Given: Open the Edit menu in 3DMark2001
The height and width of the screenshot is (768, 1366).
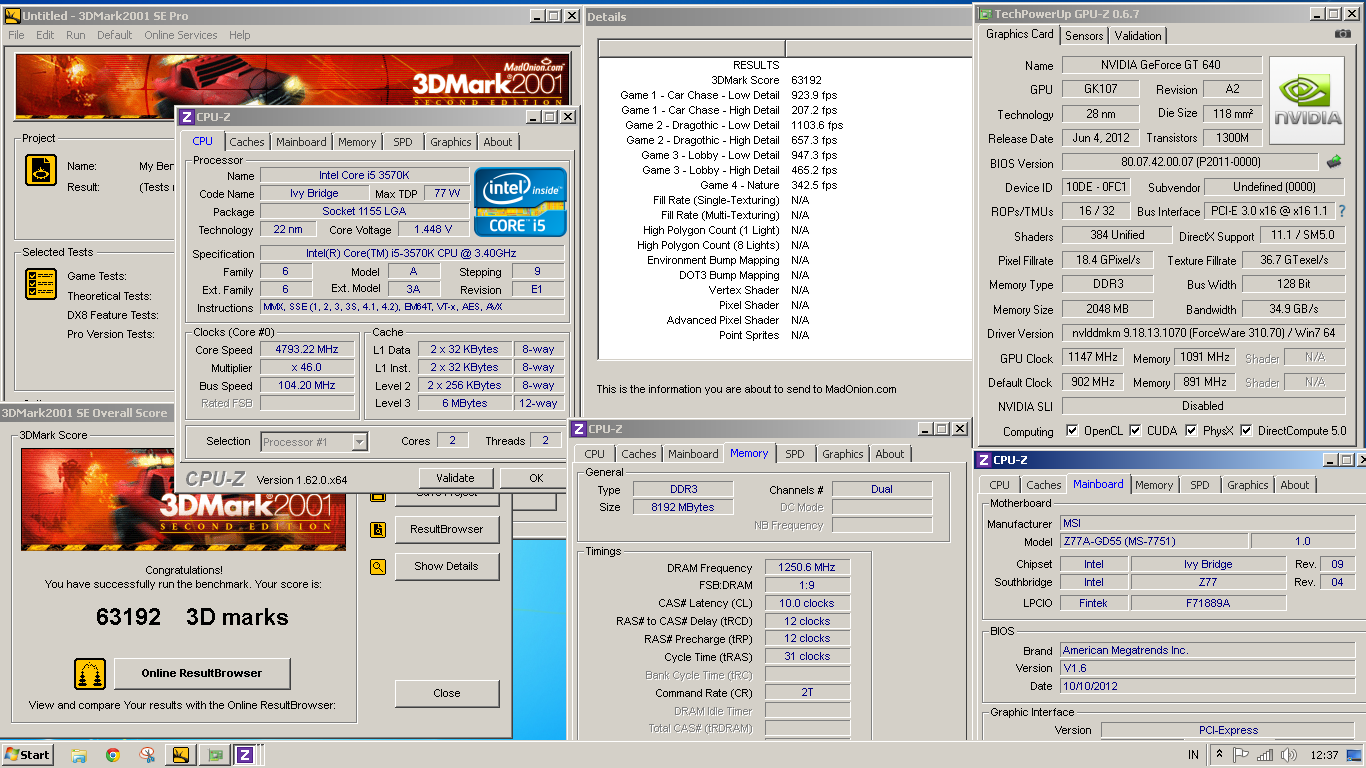Looking at the screenshot, I should pyautogui.click(x=45, y=35).
